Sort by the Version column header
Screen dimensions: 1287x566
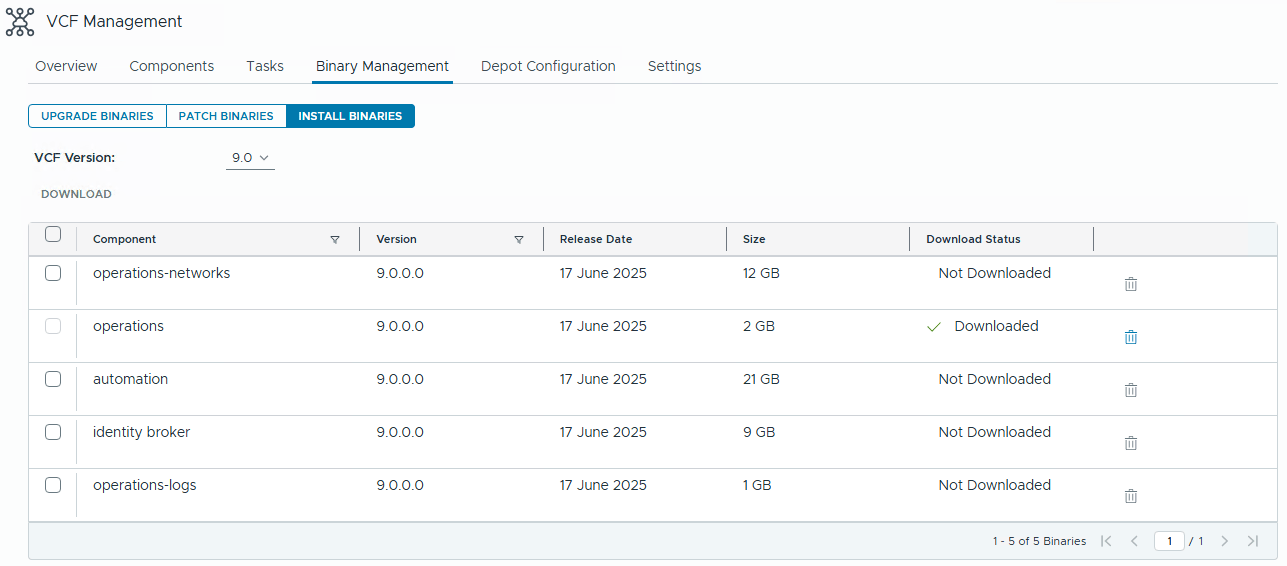(396, 240)
